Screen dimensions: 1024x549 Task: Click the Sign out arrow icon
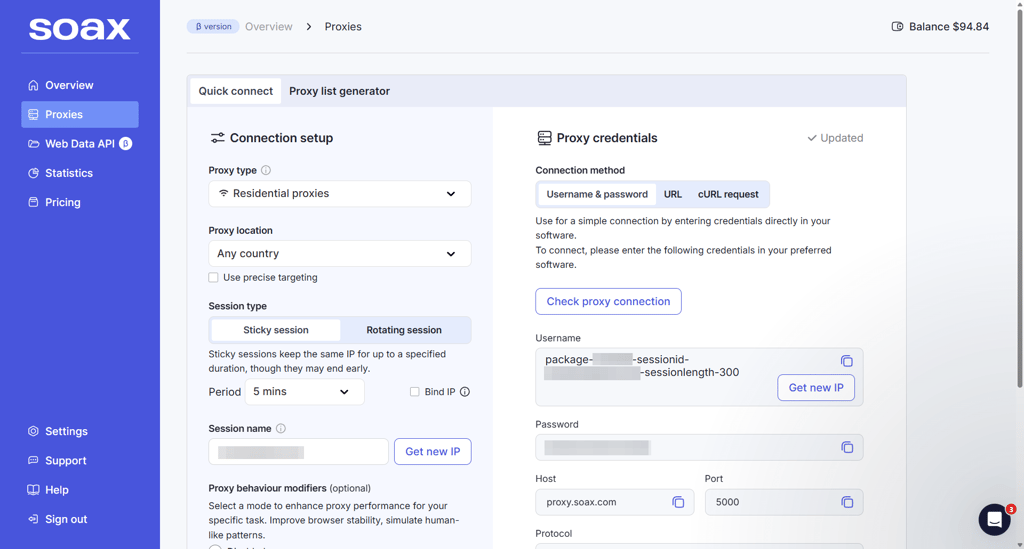click(33, 519)
